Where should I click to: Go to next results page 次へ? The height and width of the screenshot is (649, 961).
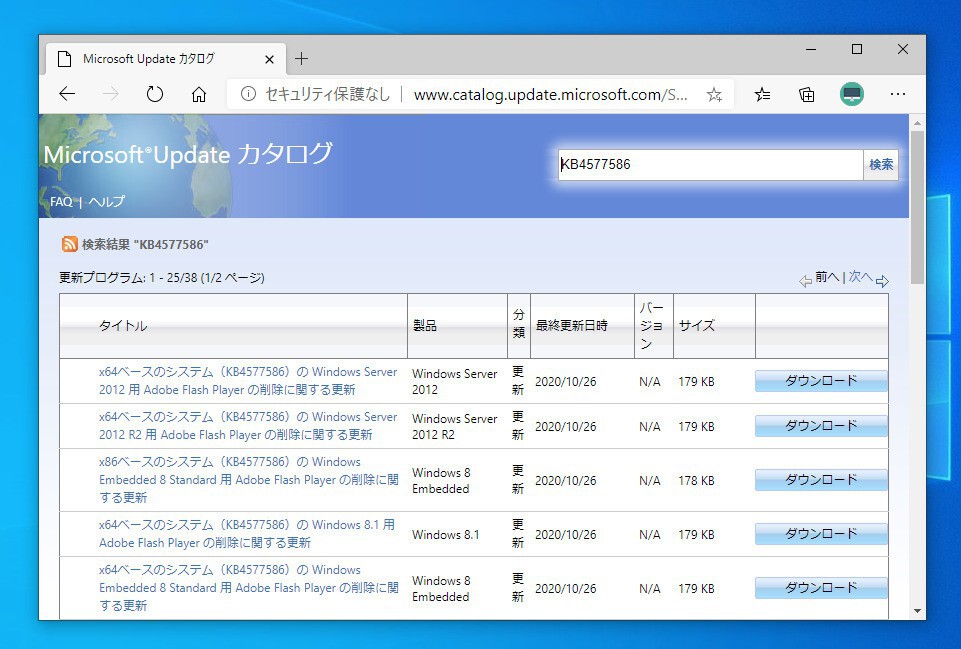861,277
